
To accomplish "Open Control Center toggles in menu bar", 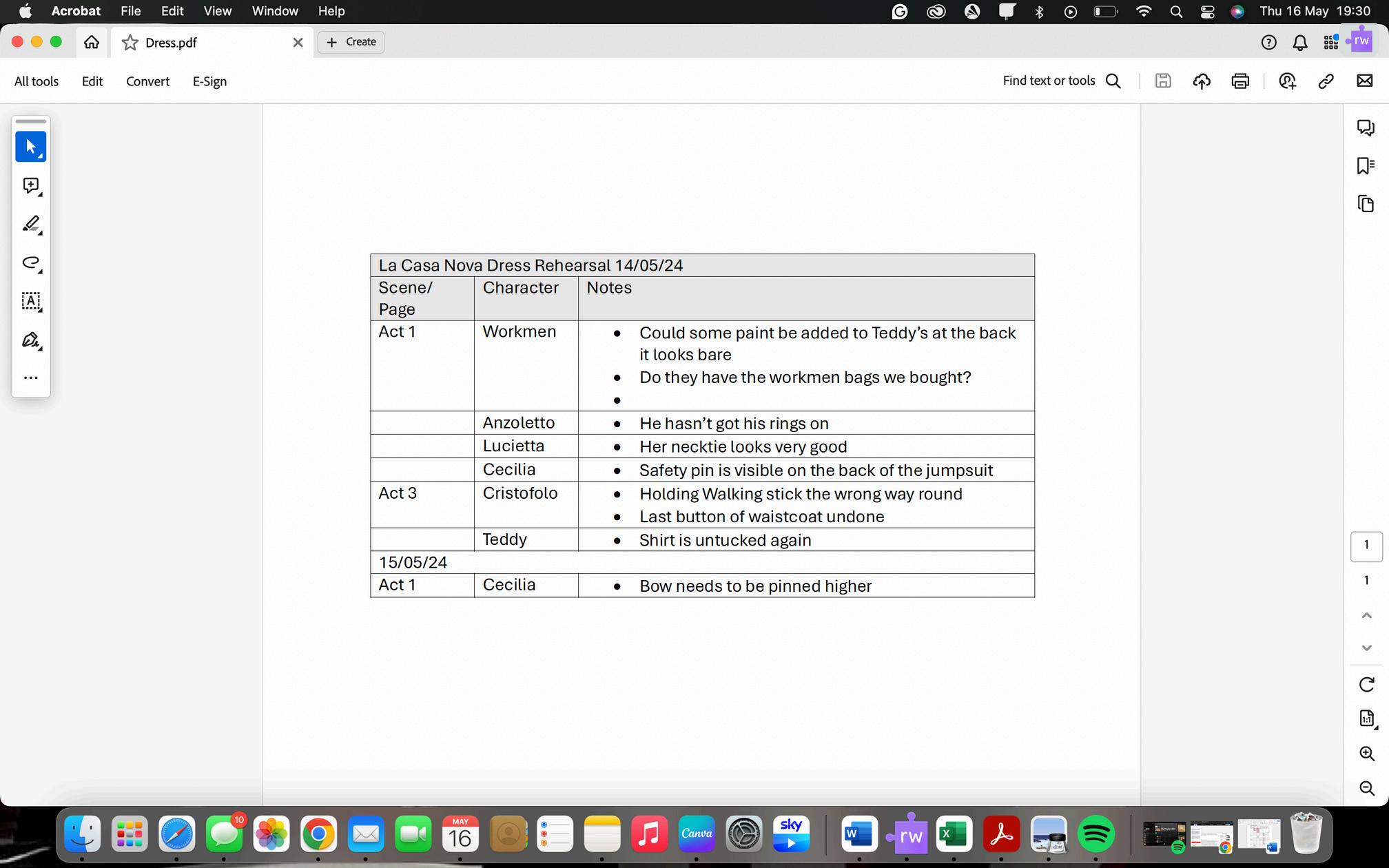I will pyautogui.click(x=1207, y=11).
